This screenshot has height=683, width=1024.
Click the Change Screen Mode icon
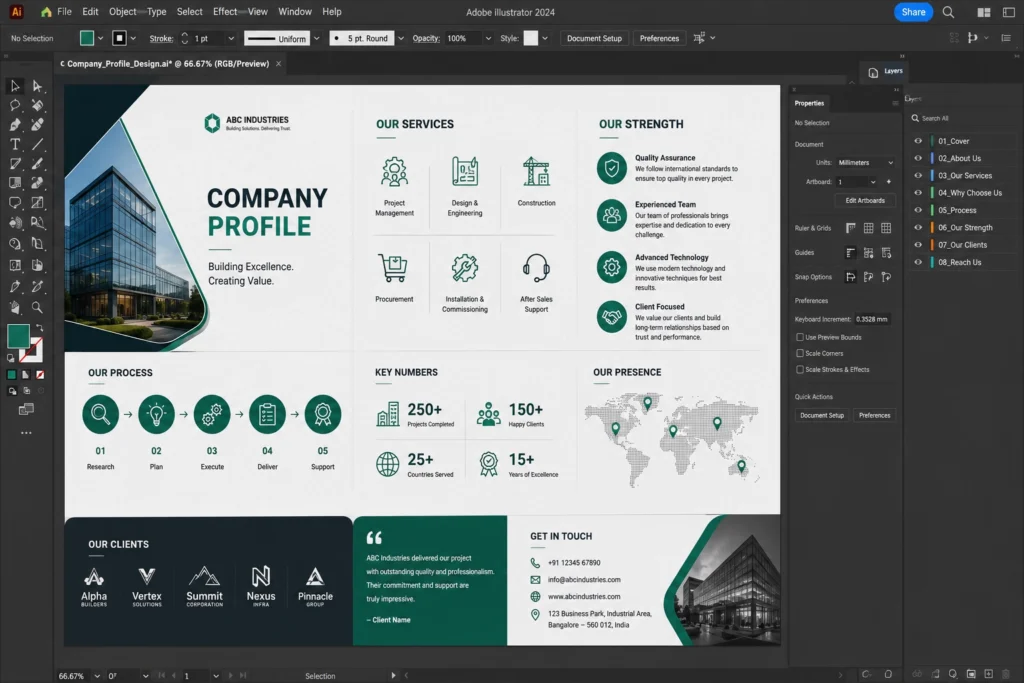tap(26, 409)
